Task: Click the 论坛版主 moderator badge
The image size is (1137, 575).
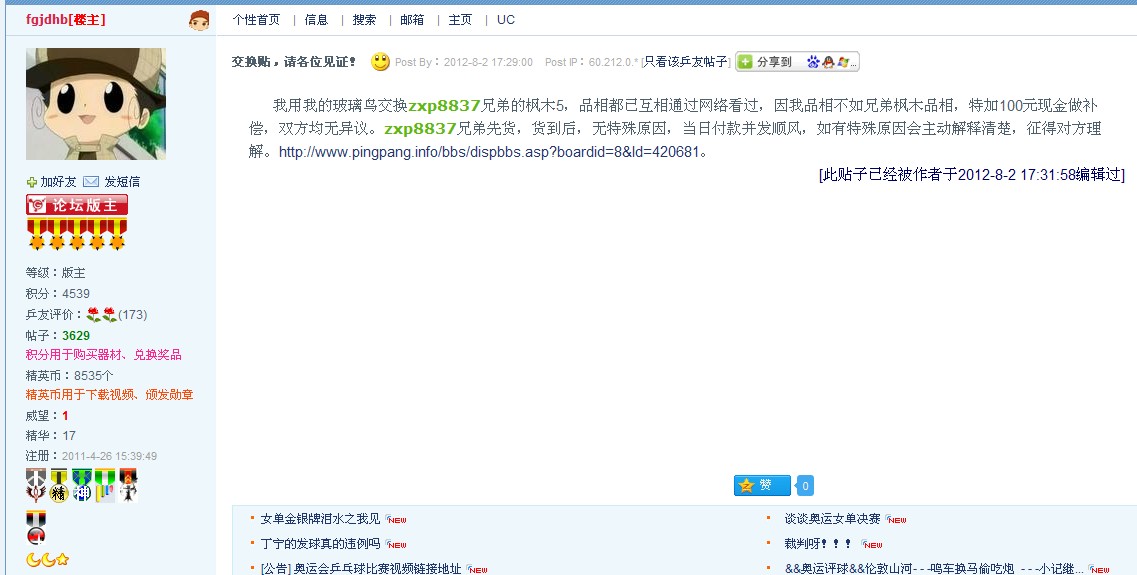Action: 77,205
